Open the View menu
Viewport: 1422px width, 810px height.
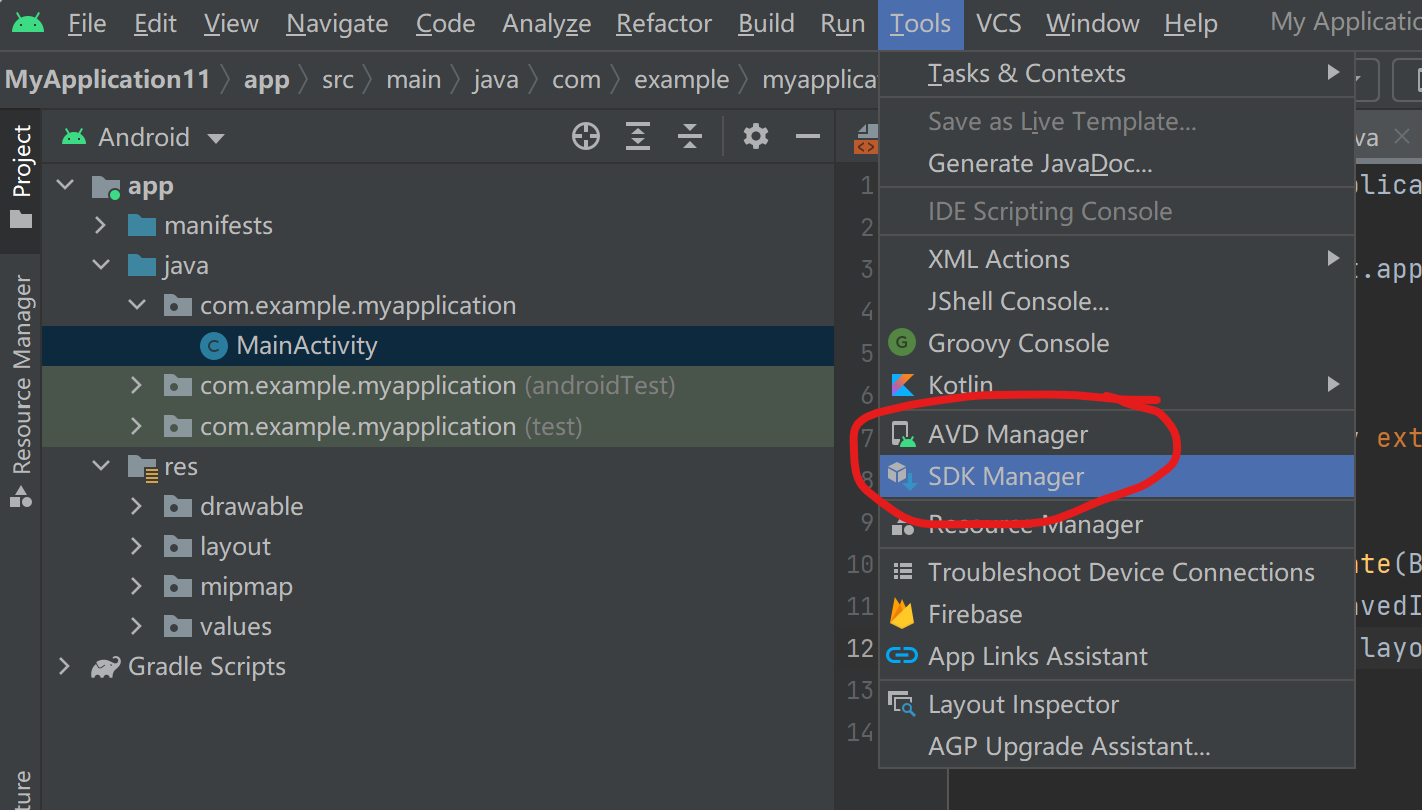[231, 24]
